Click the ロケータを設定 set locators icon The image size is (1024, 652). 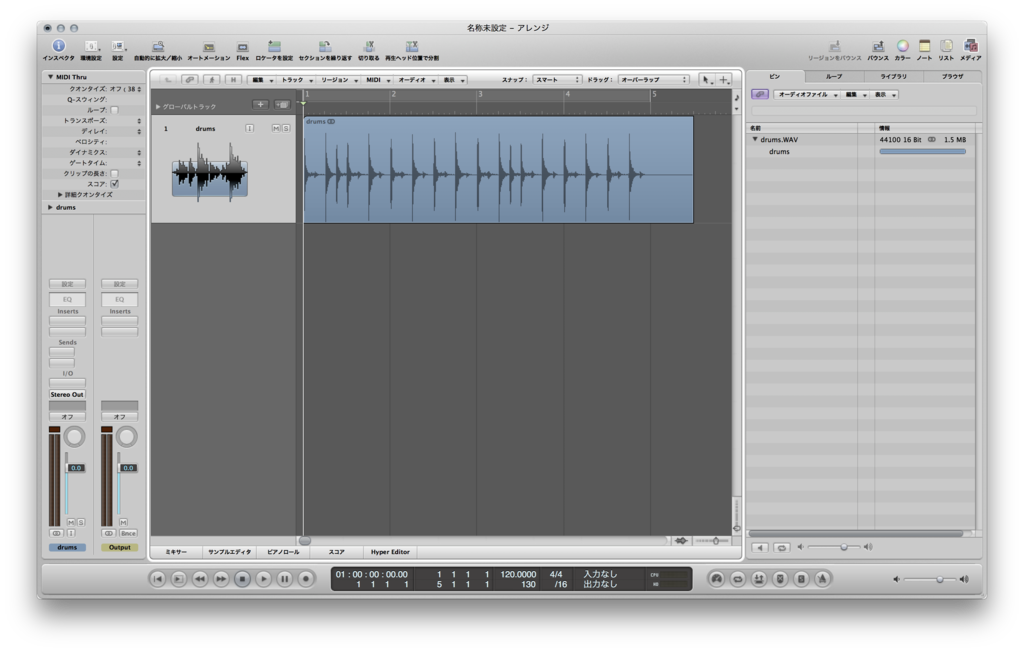[x=274, y=46]
